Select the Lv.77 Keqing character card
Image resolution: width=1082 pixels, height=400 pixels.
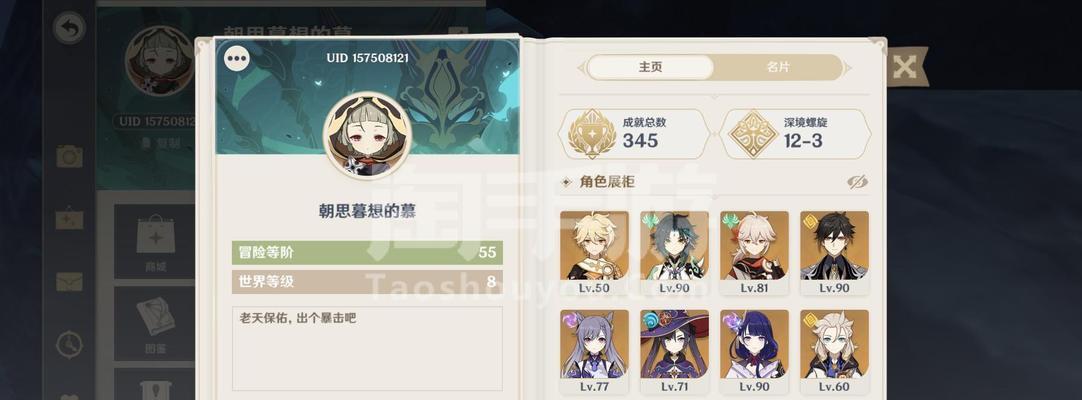coord(594,352)
